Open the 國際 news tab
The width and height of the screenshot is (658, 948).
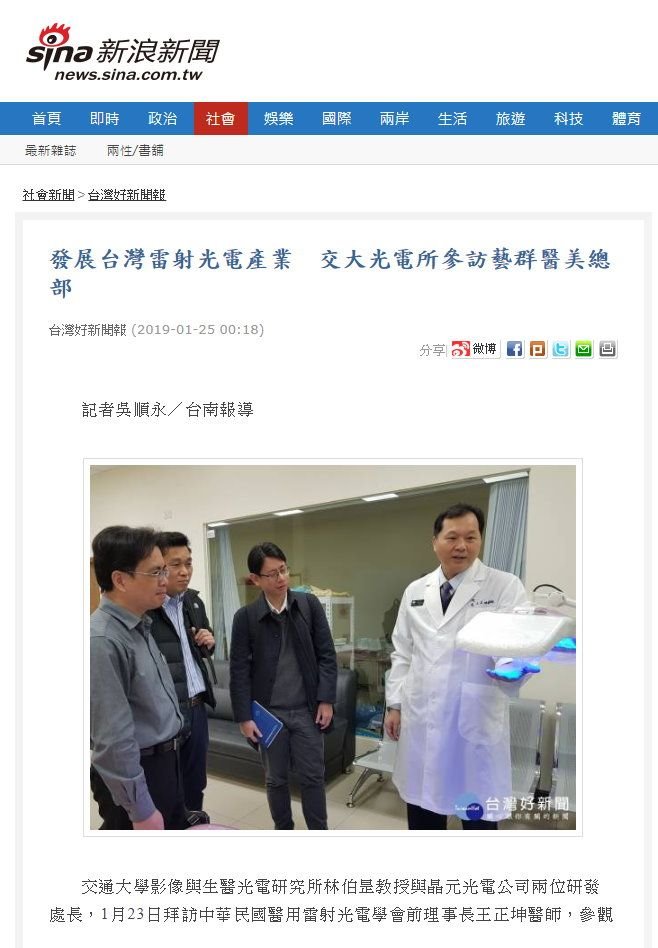[x=337, y=118]
